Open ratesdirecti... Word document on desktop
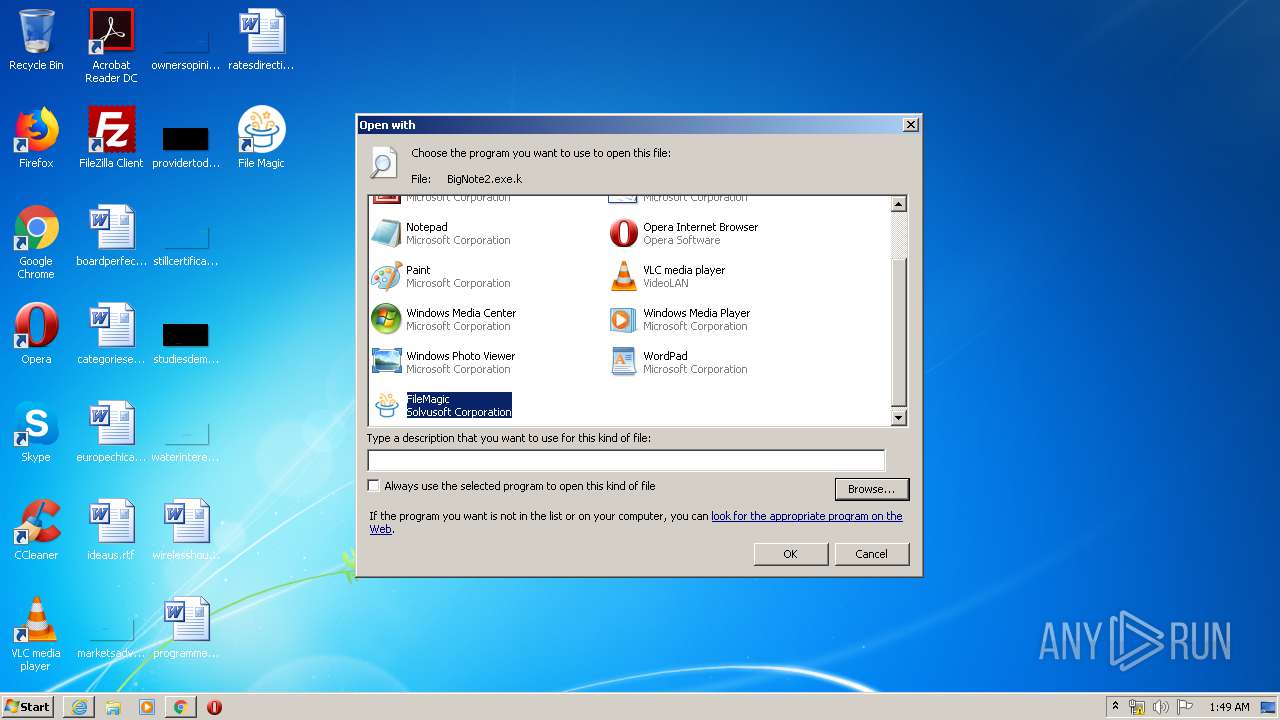 tap(261, 41)
